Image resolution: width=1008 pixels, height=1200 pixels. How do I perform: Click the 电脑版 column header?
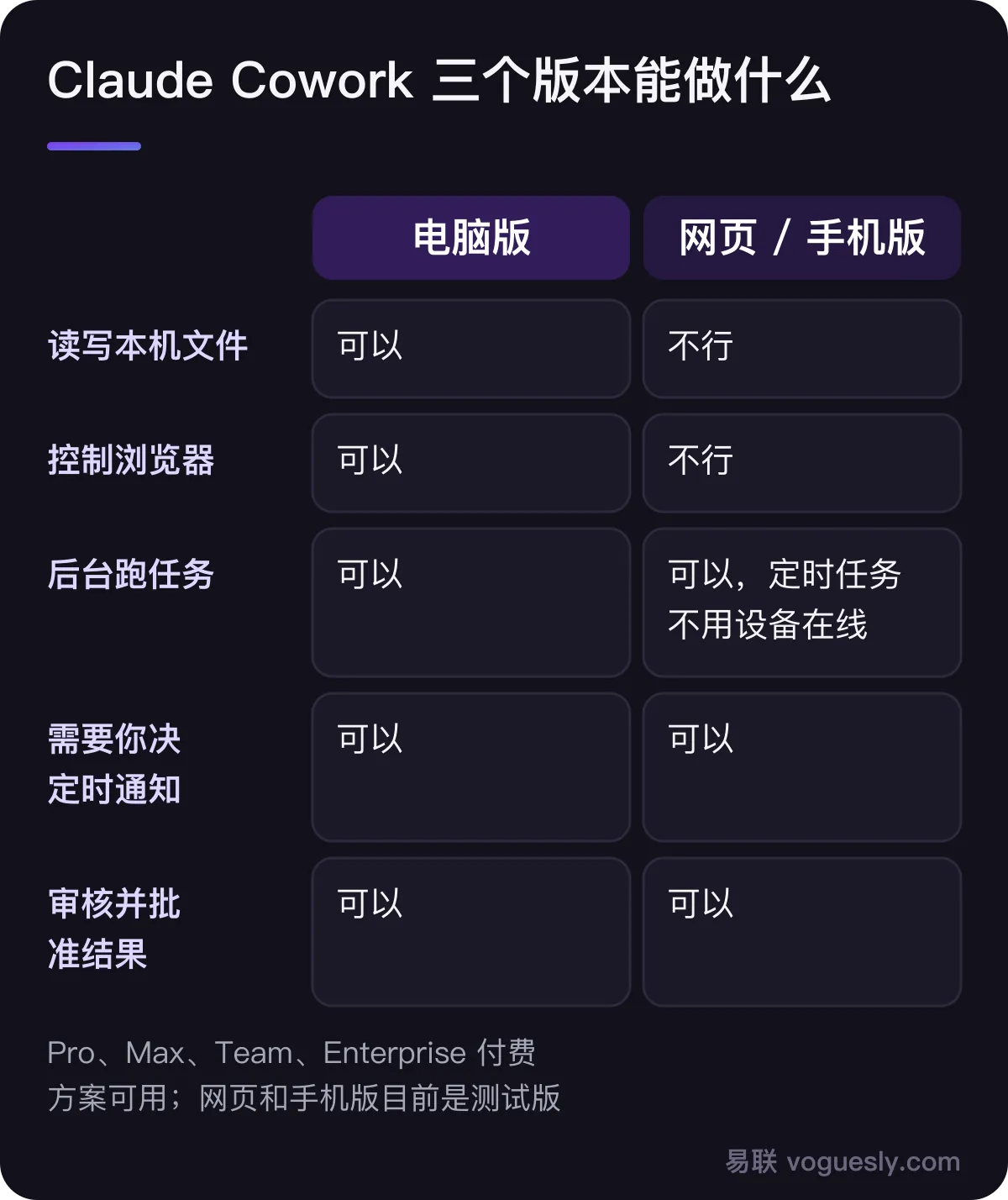pos(471,238)
